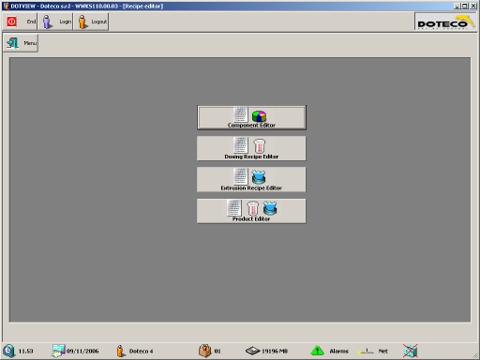Click the Menu label
Viewport: 480px width, 360px height.
[30, 43]
